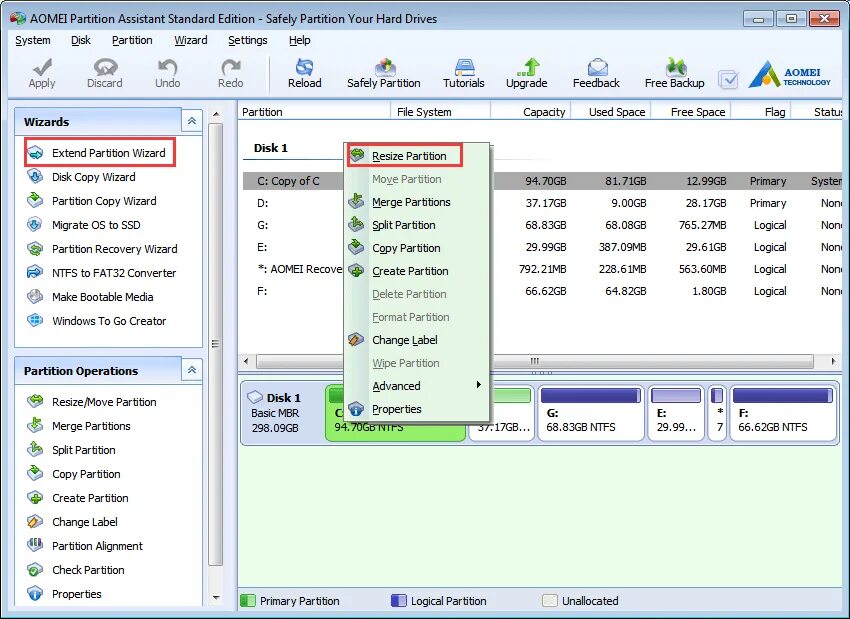The height and width of the screenshot is (619, 850).
Task: Sort by Capacity column header
Action: (x=531, y=112)
